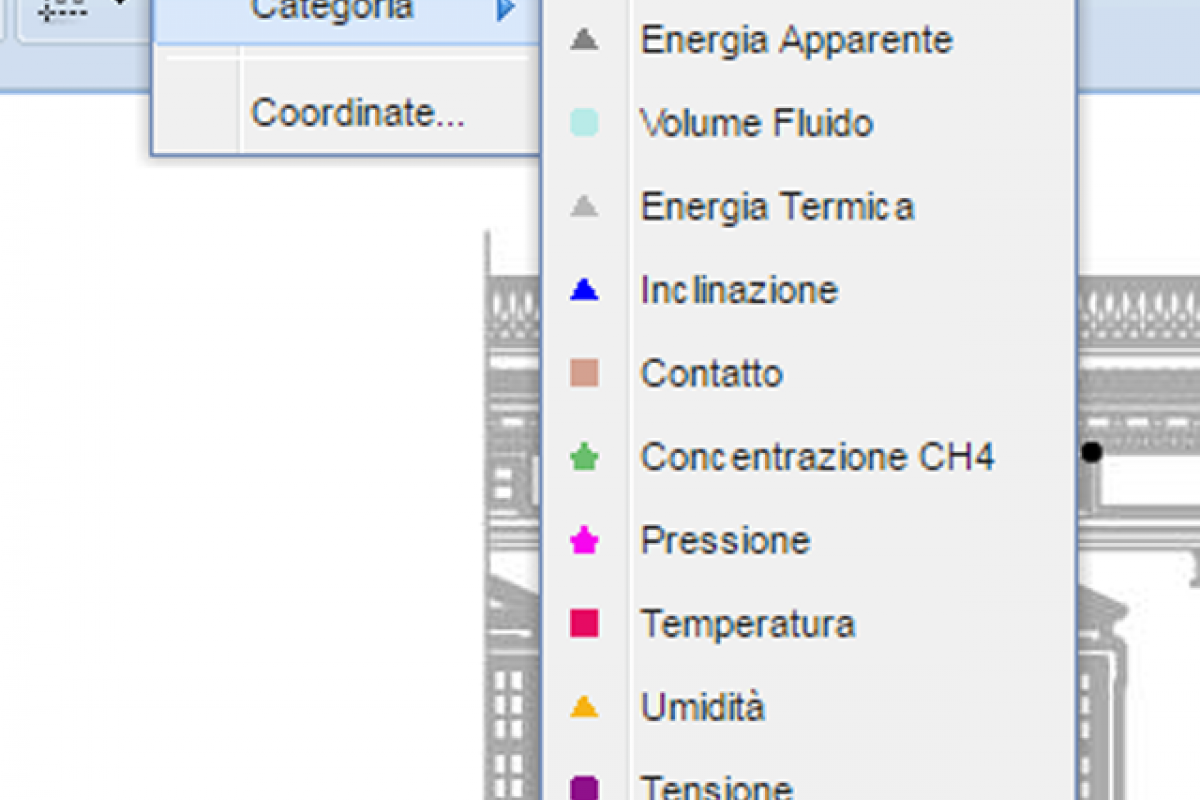Click the gray triangle Energia Apparente icon

click(584, 41)
